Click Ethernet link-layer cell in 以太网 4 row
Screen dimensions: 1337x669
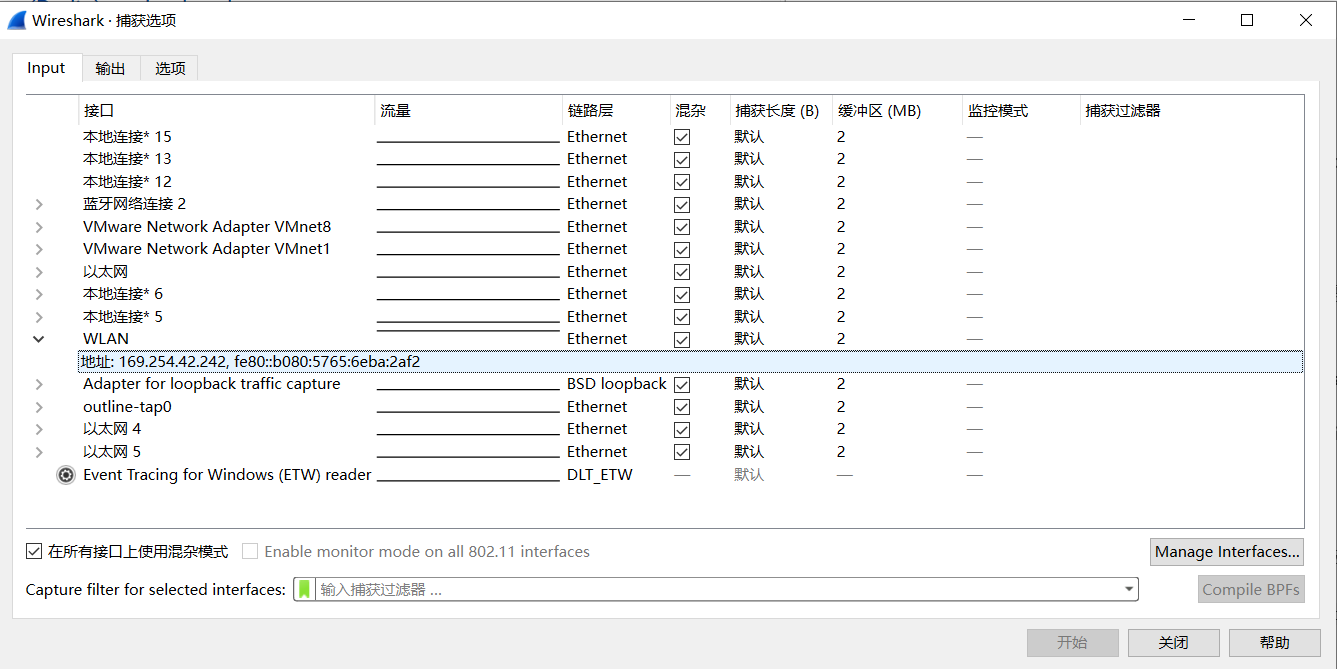(x=597, y=429)
